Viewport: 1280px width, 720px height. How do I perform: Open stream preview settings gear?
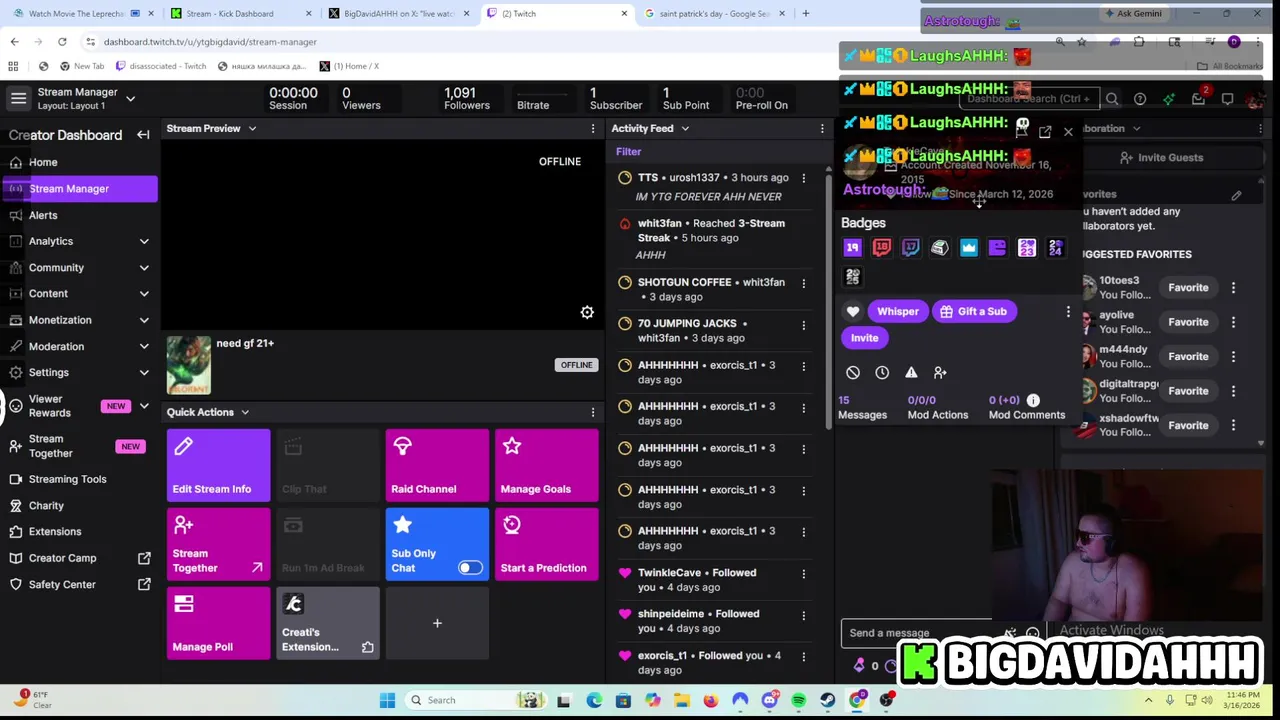coord(587,313)
